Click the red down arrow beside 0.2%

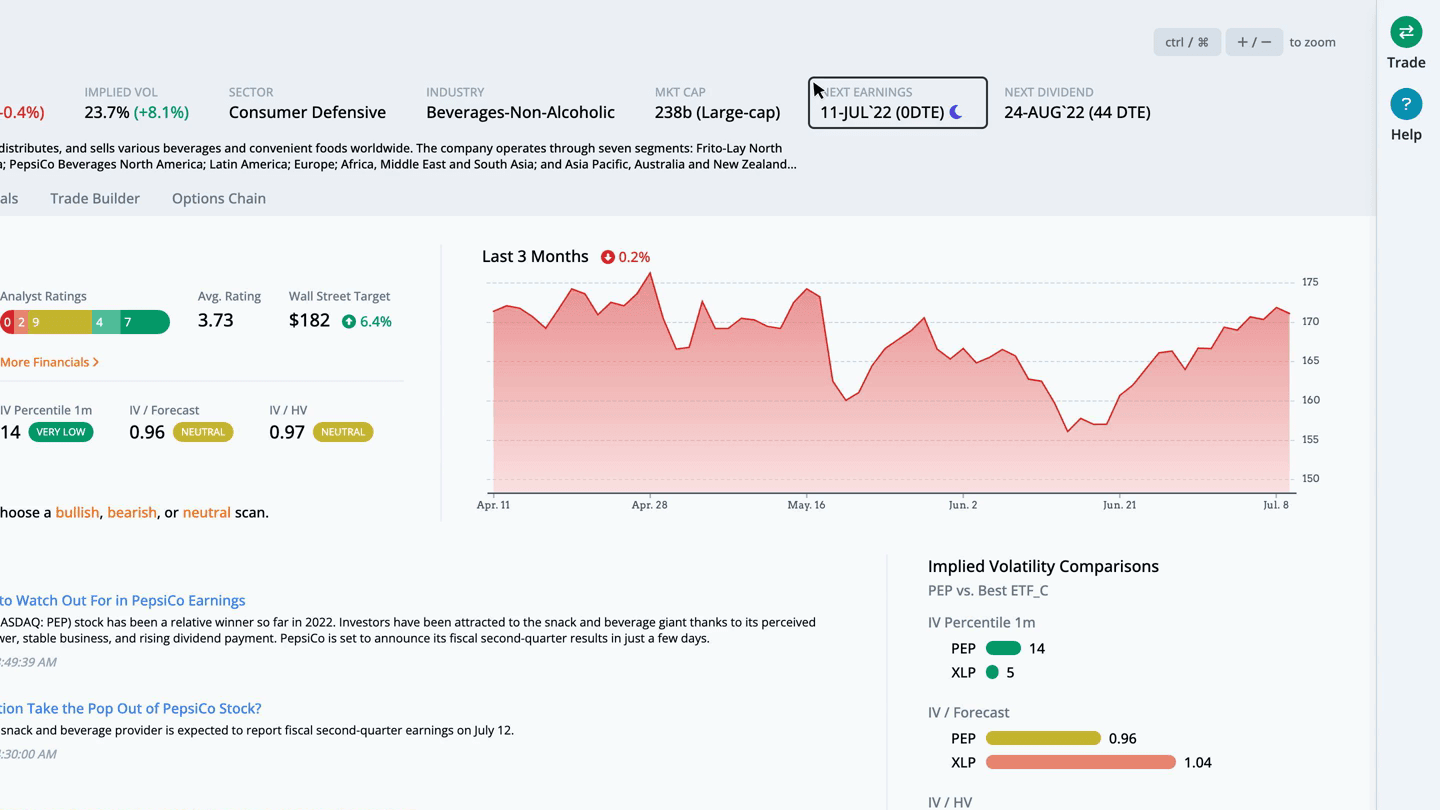click(x=607, y=257)
